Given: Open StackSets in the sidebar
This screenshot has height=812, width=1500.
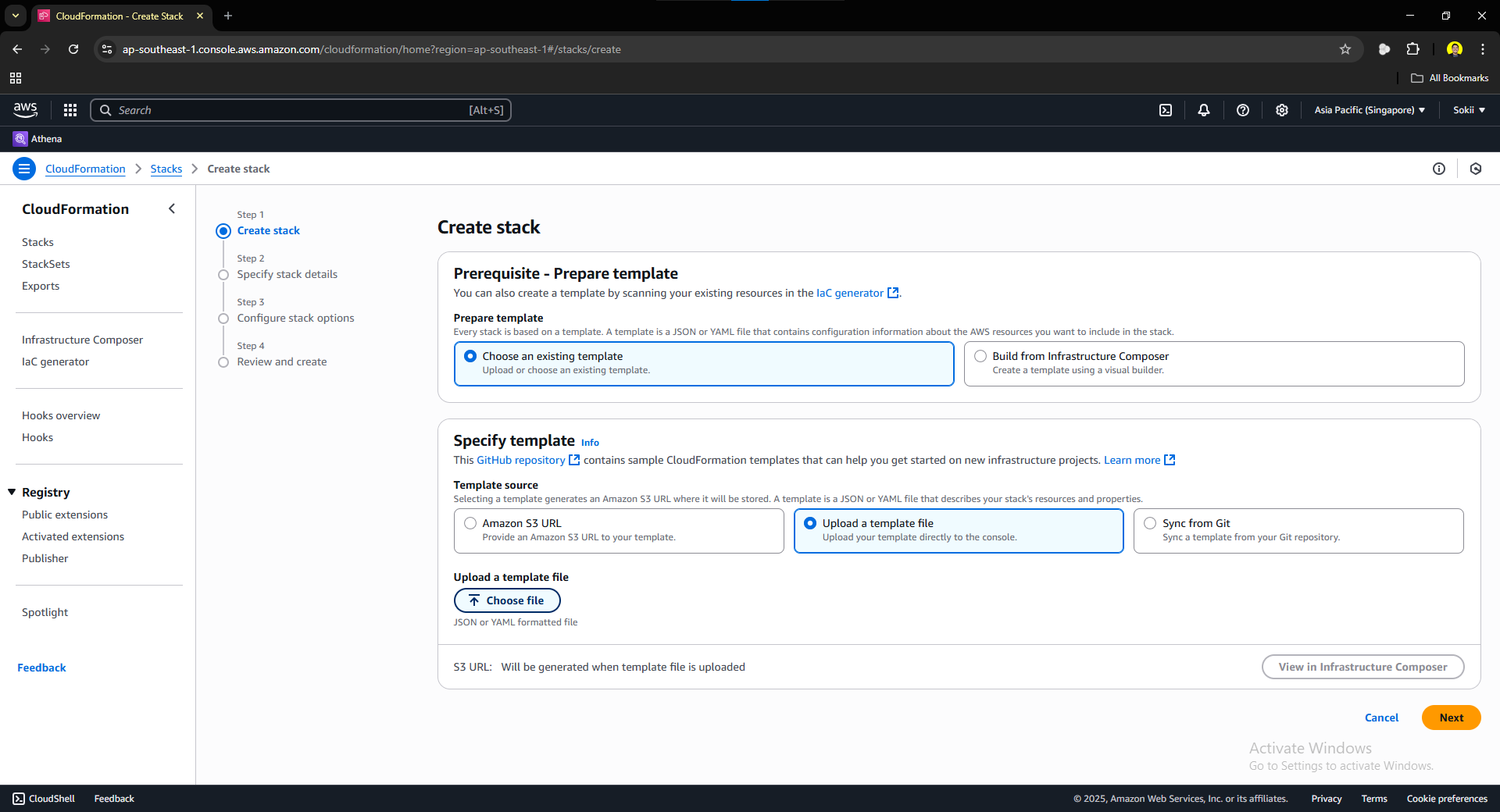Looking at the screenshot, I should (x=46, y=264).
